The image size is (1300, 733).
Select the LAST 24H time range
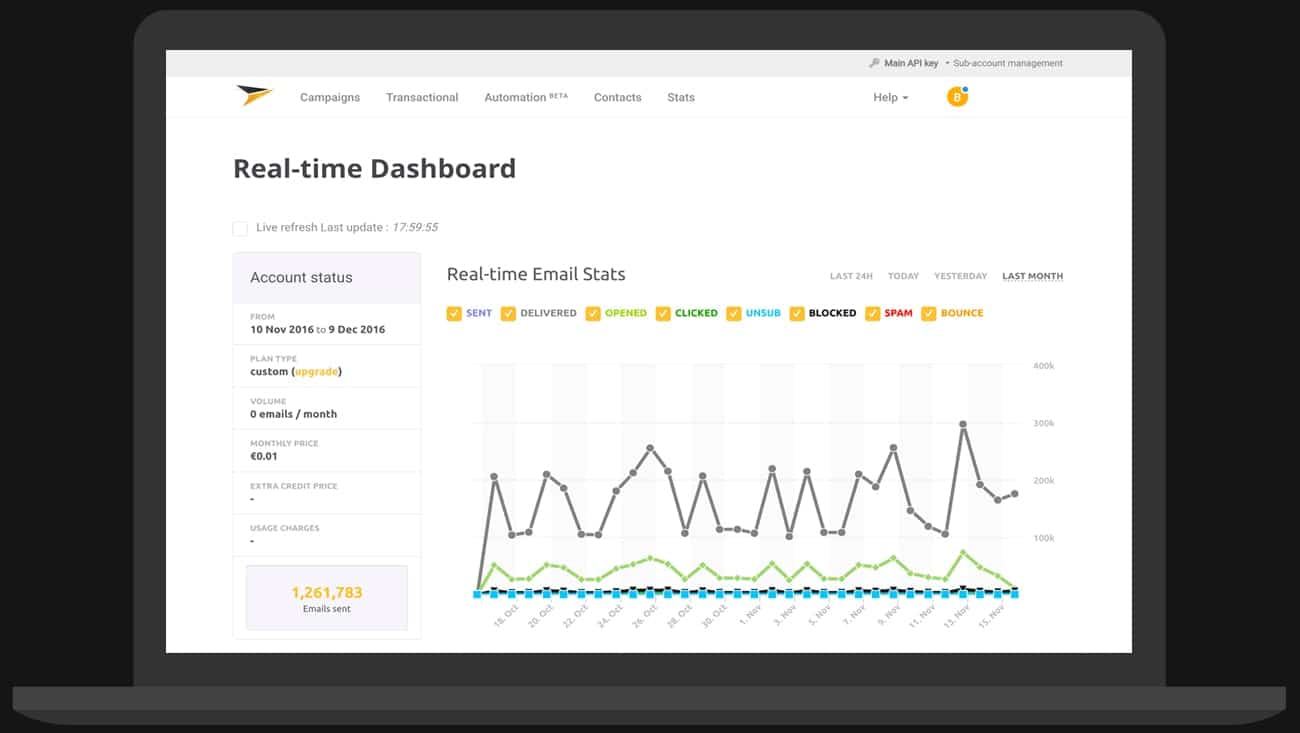click(x=851, y=276)
